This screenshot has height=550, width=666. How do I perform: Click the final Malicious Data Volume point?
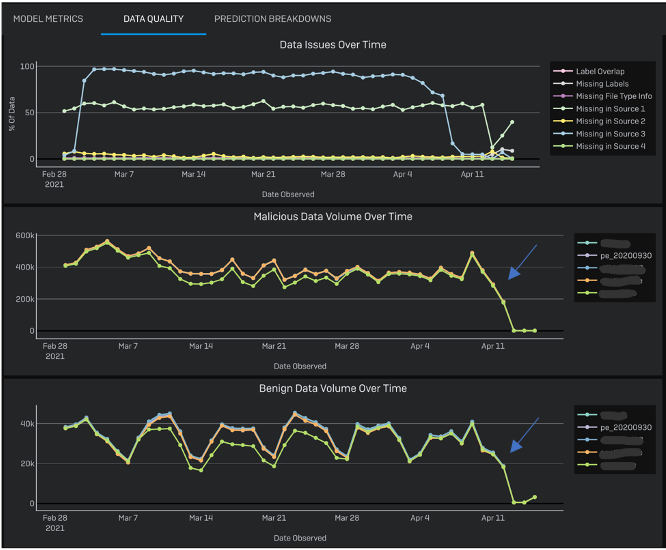(x=535, y=330)
